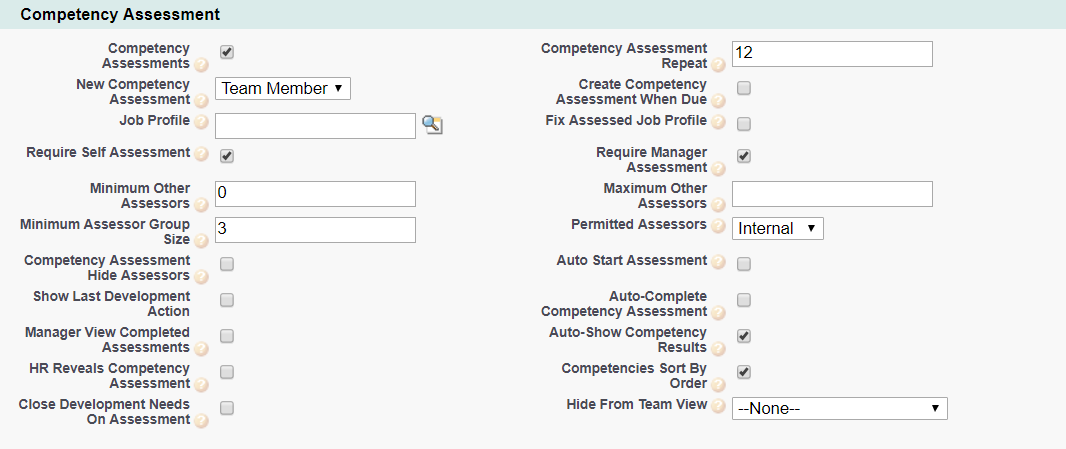1066x449 pixels.
Task: Toggle the Require Manager Assessment checkbox
Action: click(x=744, y=156)
